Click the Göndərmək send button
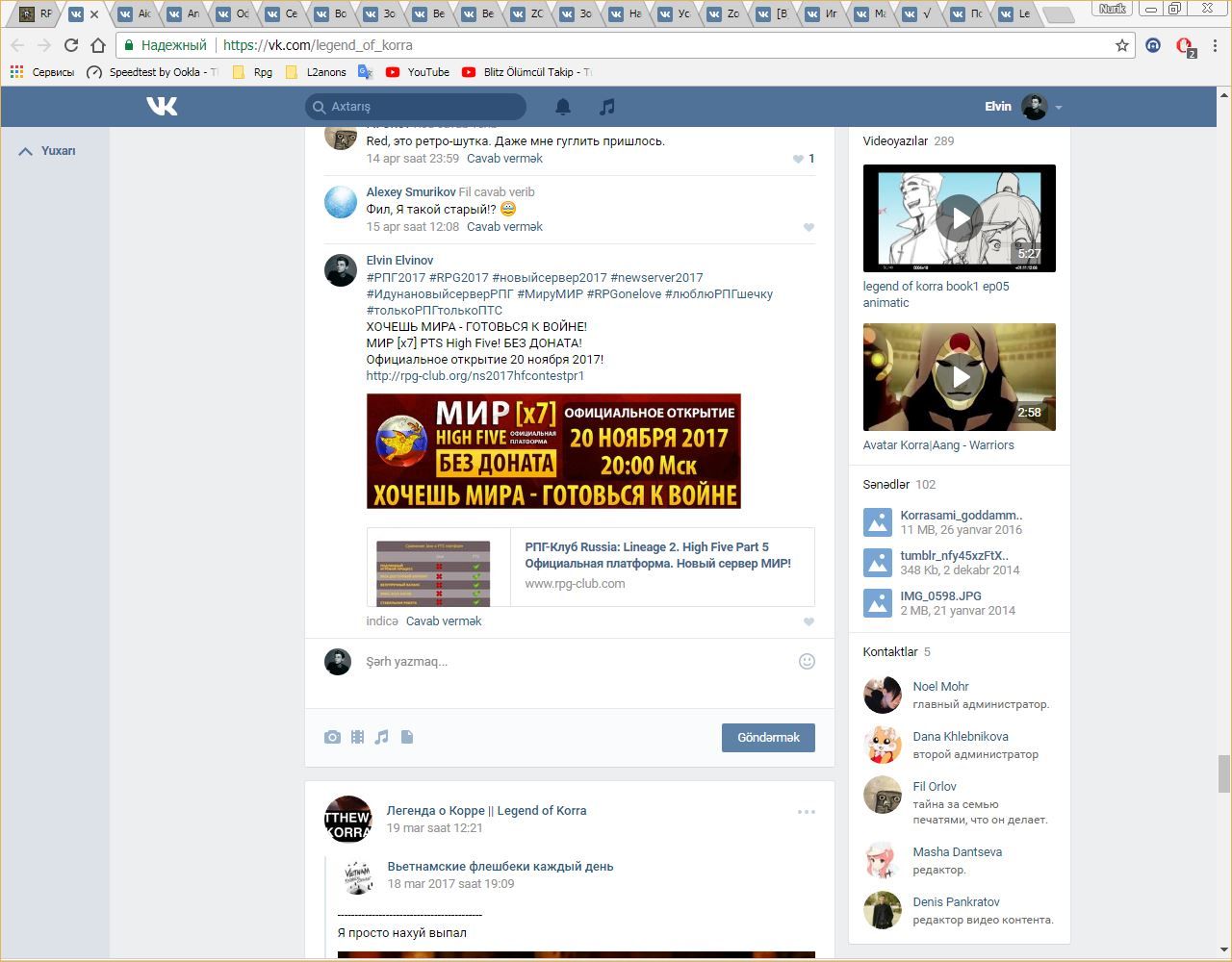 coord(768,738)
